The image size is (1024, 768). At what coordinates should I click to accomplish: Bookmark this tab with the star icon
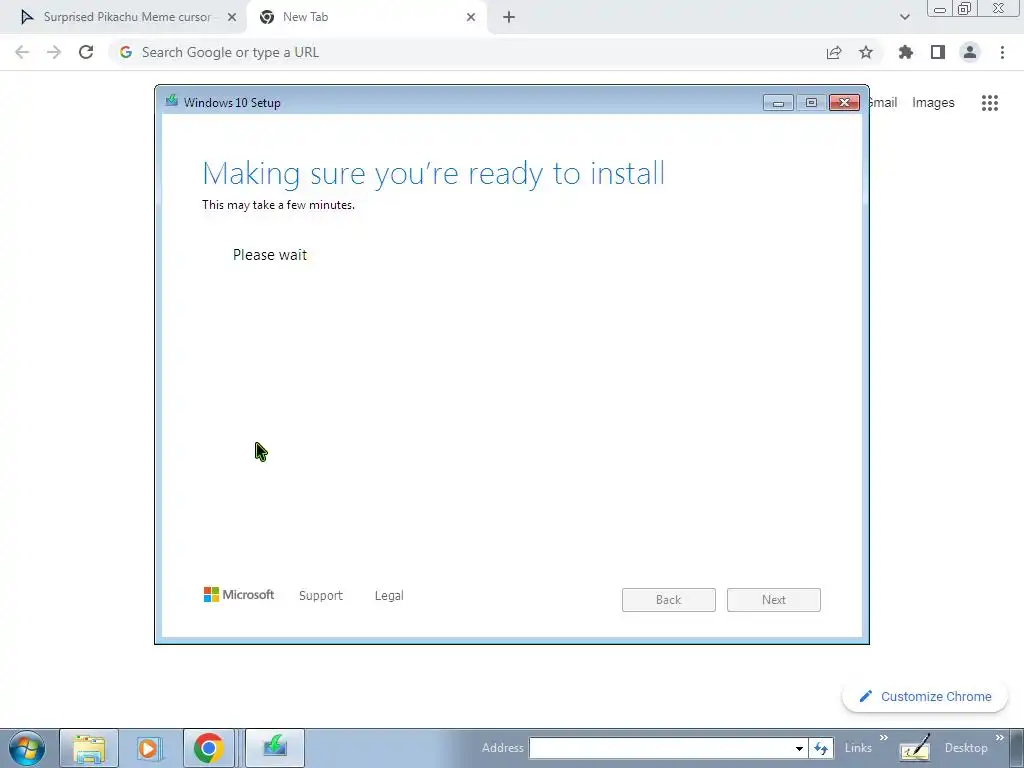point(866,52)
